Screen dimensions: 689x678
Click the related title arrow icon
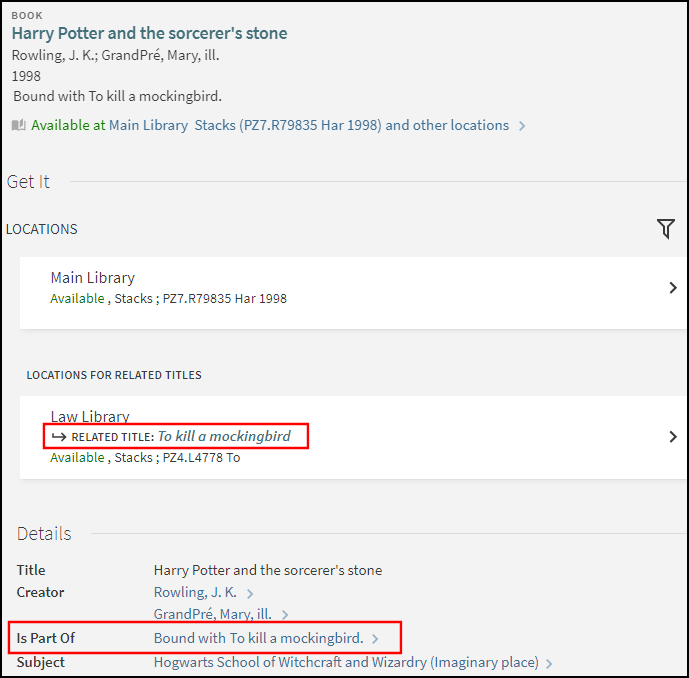[59, 437]
